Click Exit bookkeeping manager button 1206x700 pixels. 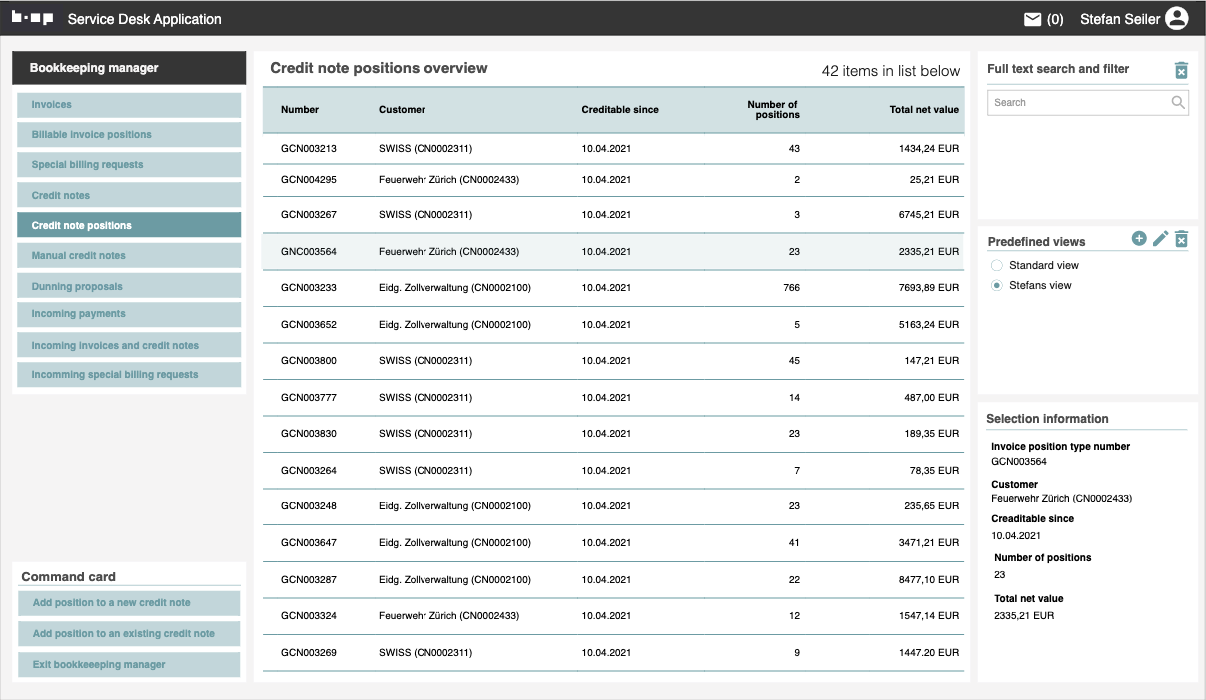(x=129, y=665)
